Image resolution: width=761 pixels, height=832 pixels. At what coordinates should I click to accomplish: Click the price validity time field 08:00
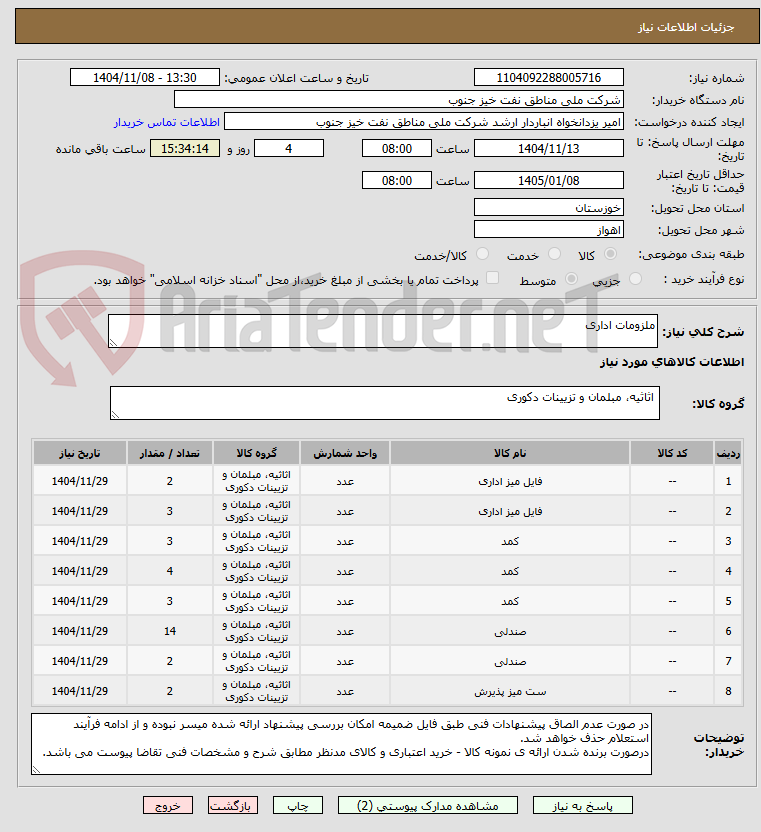pos(396,180)
